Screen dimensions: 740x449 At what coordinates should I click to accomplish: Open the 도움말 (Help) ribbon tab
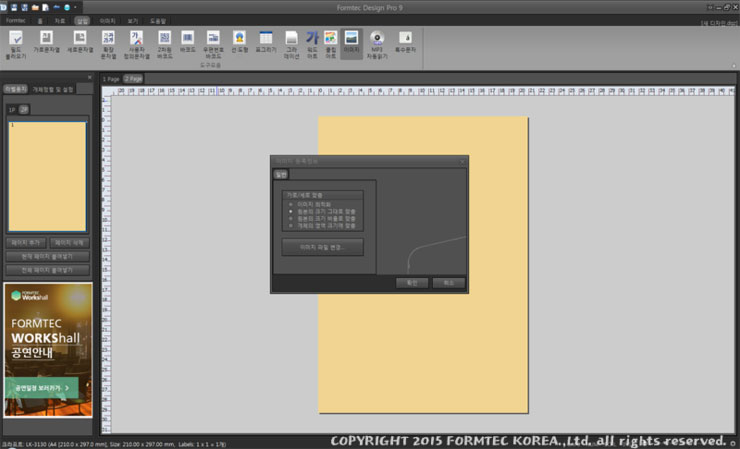point(158,21)
